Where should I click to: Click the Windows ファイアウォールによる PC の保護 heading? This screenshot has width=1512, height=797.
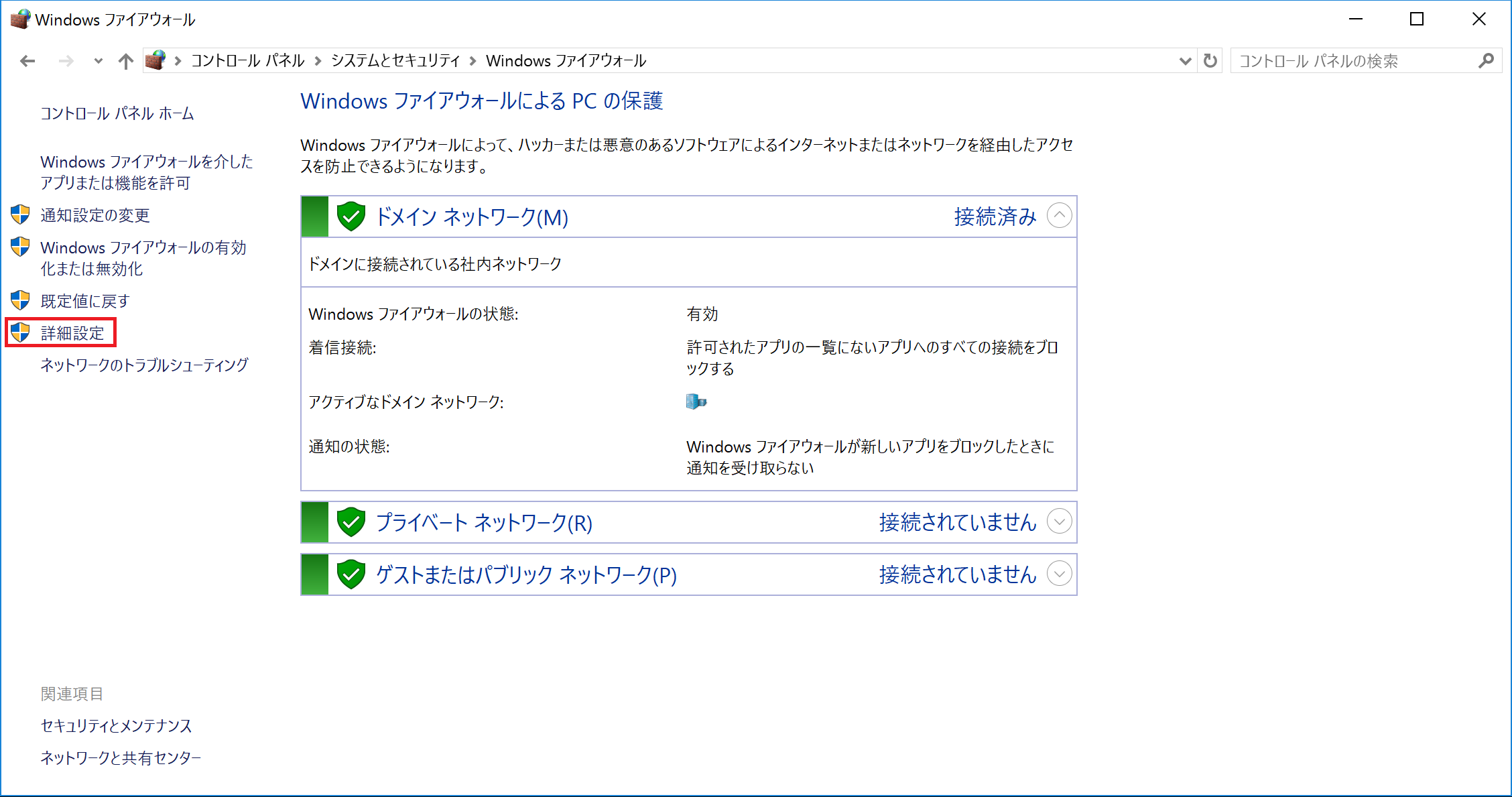point(482,101)
